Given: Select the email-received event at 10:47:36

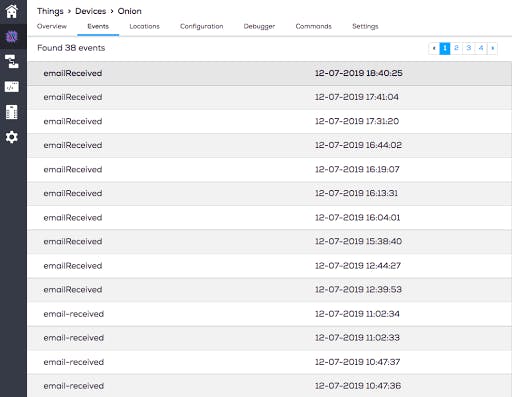Looking at the screenshot, I should pyautogui.click(x=270, y=386).
